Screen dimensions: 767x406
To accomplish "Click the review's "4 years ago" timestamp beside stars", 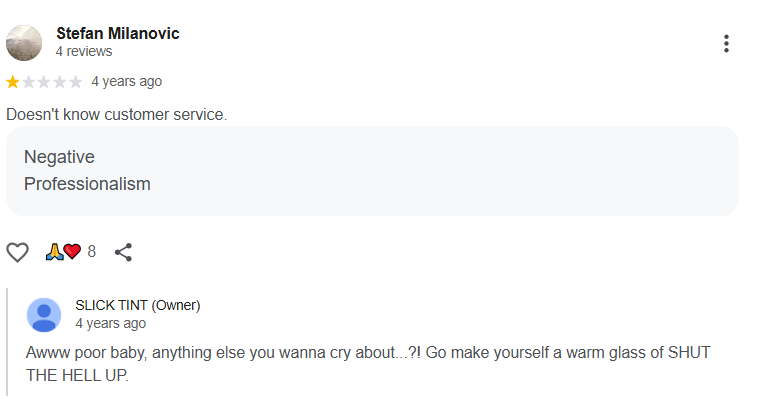I will [126, 82].
